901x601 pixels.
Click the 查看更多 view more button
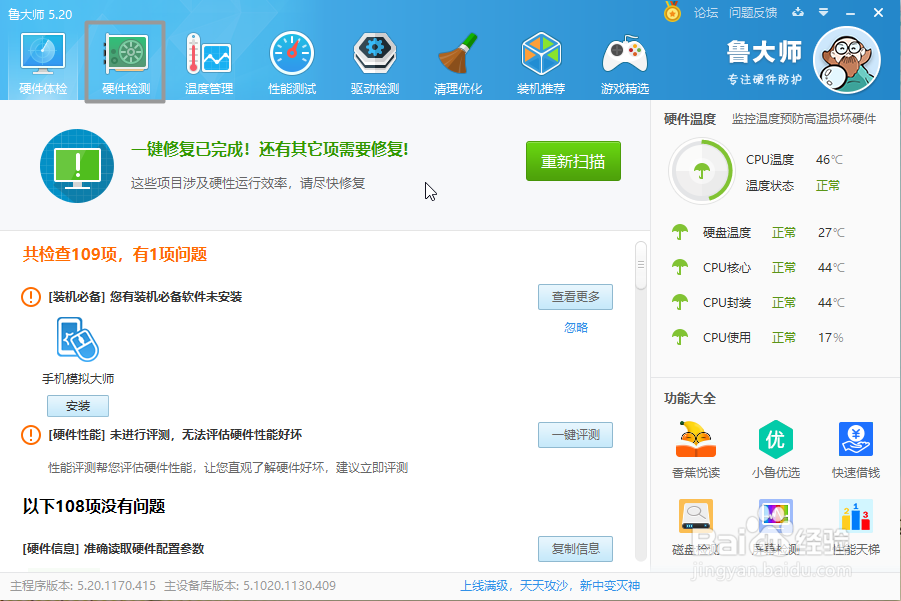coord(575,296)
